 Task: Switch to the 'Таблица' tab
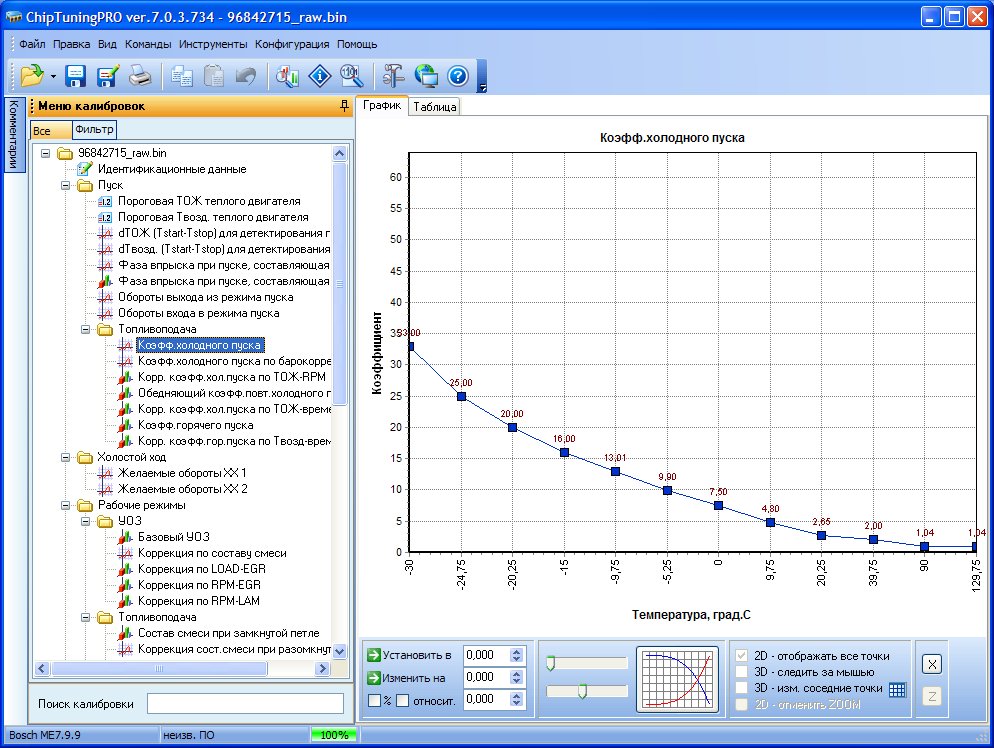point(435,107)
